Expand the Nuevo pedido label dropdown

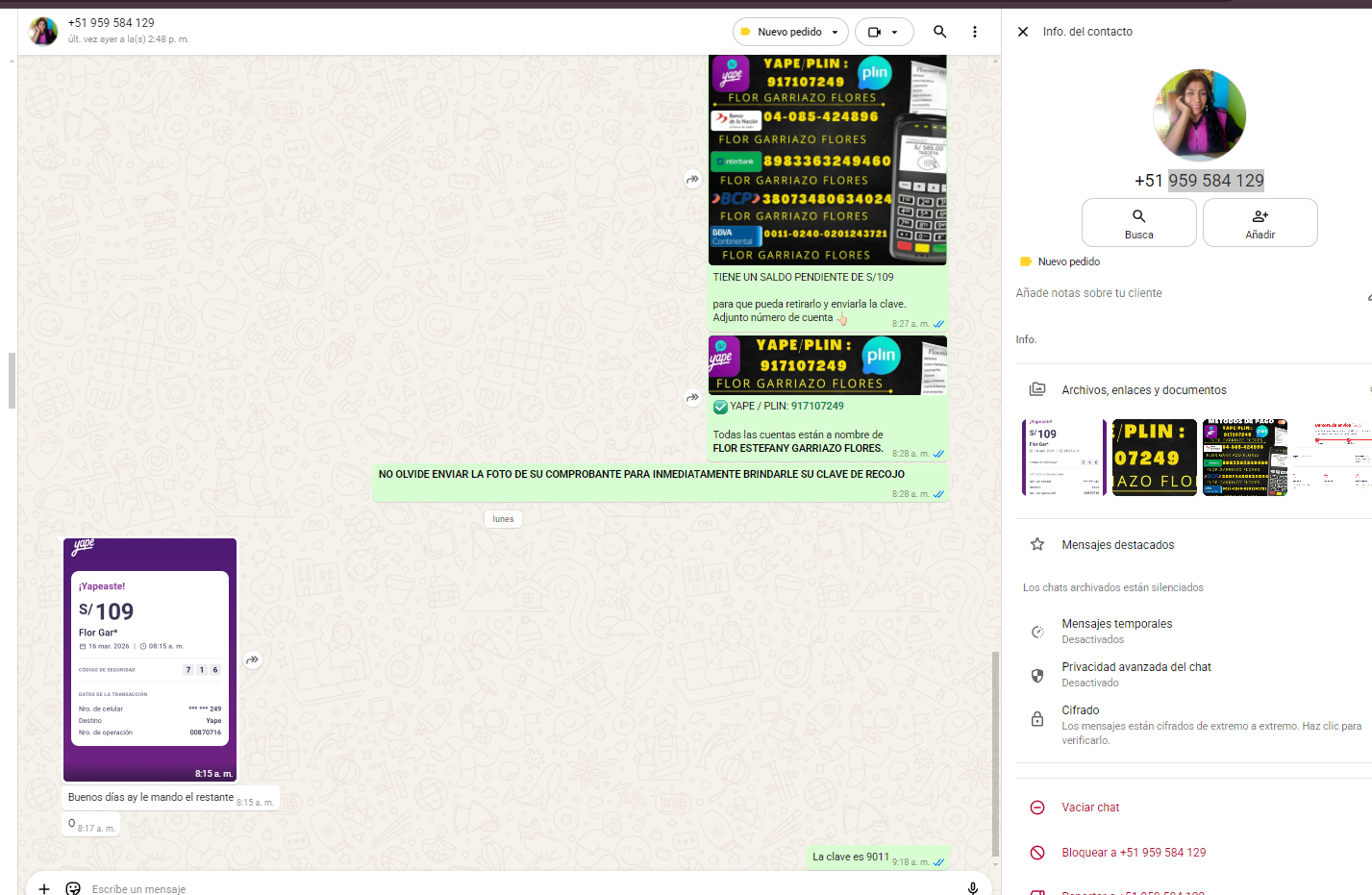tap(790, 32)
